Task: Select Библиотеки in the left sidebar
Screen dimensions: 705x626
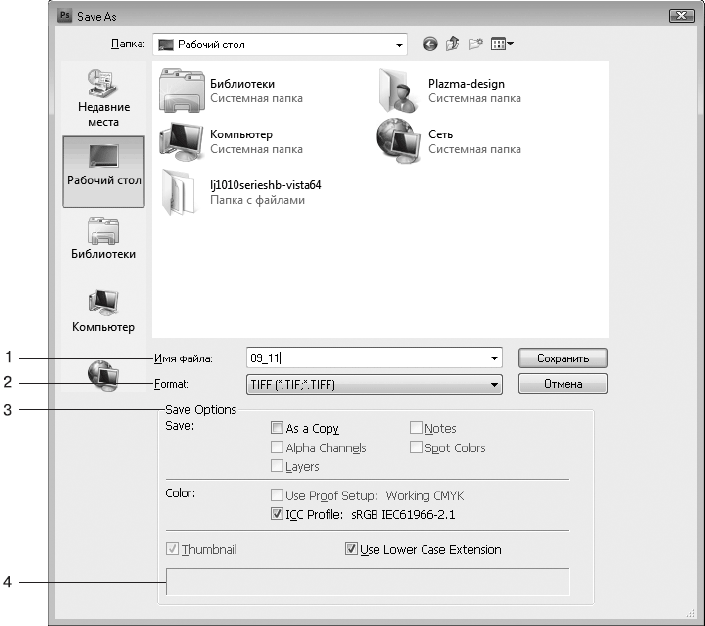Action: [x=103, y=238]
